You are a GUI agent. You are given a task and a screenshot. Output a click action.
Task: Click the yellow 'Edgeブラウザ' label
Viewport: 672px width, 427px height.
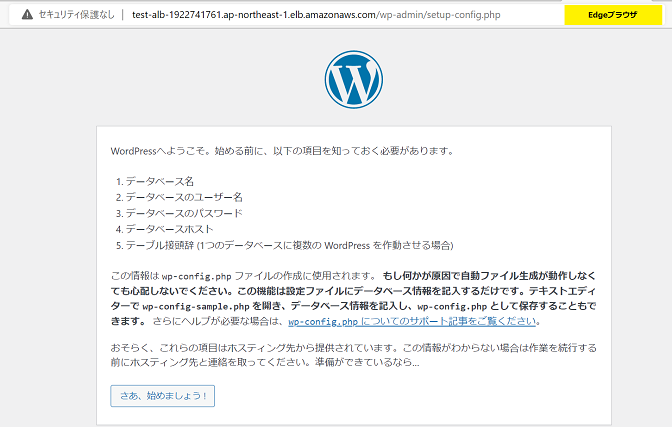click(613, 15)
